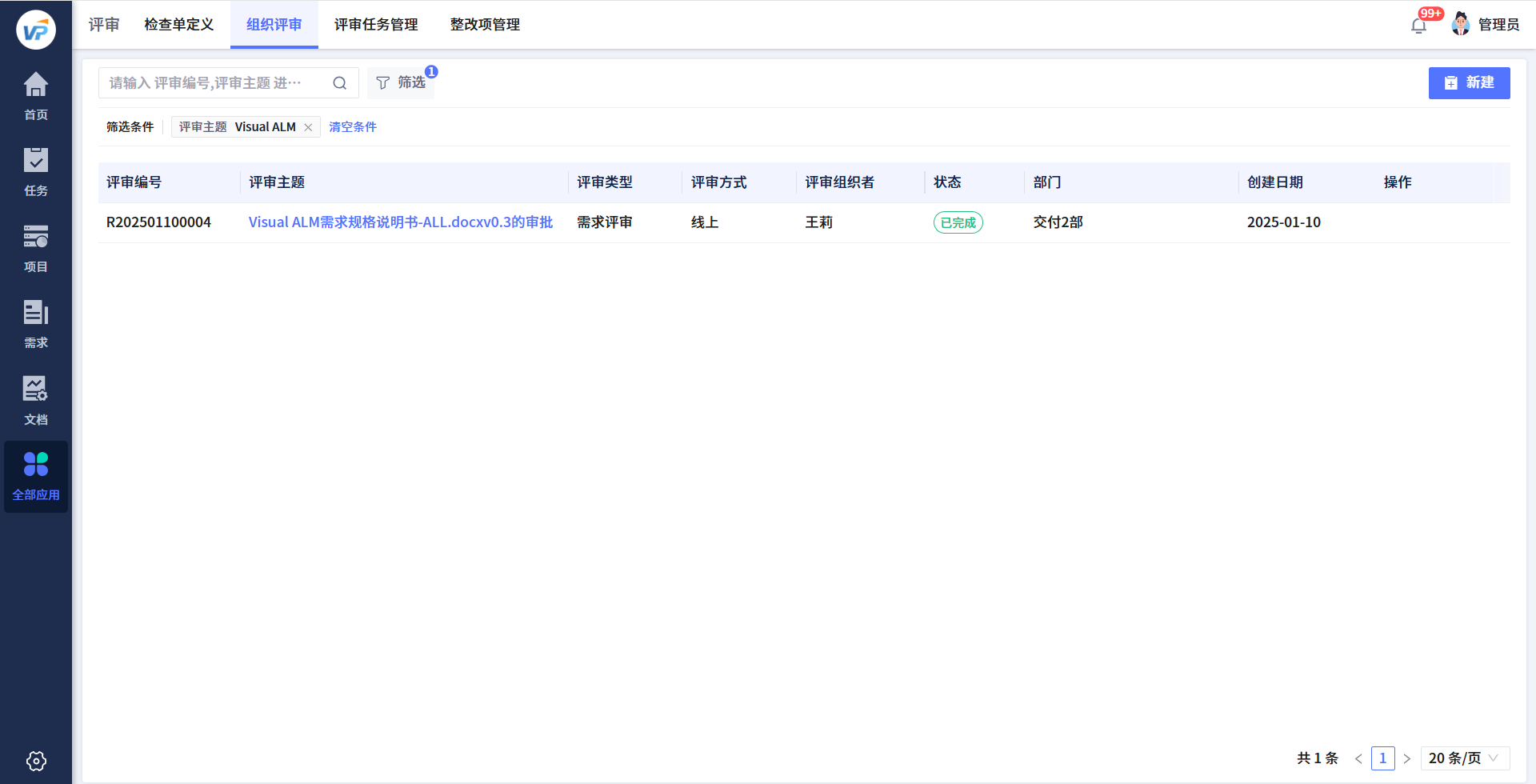Open the Visual ALM 需求规格说明书 review link
The width and height of the screenshot is (1536, 784).
tap(400, 222)
